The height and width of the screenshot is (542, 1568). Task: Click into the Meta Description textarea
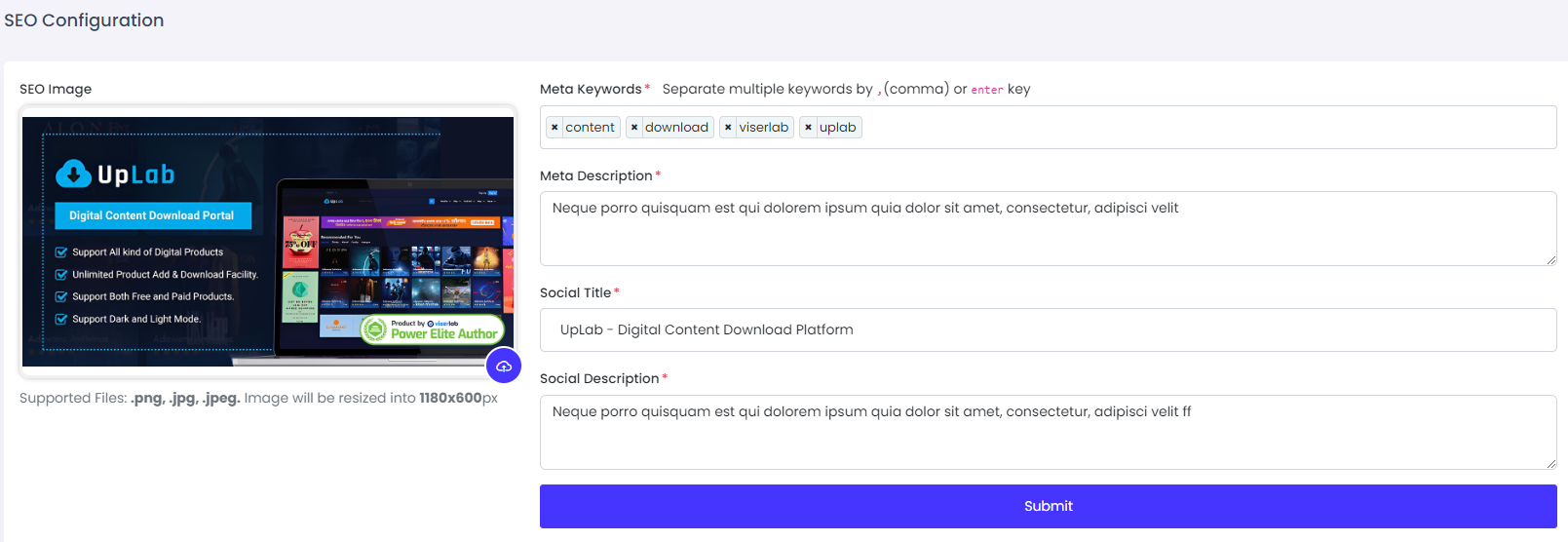pyautogui.click(x=1049, y=228)
